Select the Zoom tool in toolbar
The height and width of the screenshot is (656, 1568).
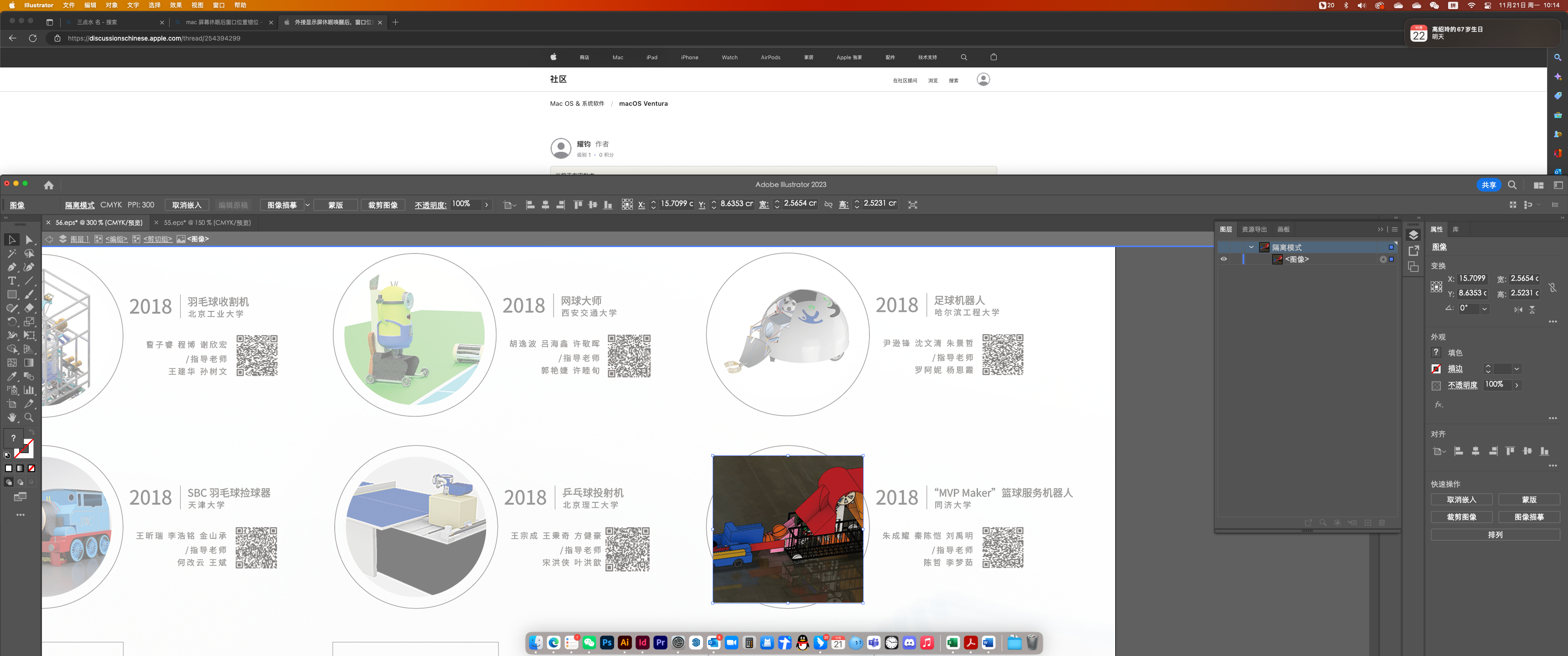click(29, 418)
